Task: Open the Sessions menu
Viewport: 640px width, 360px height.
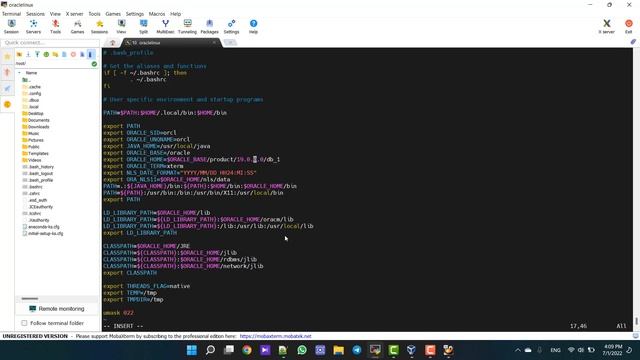Action: click(x=36, y=14)
